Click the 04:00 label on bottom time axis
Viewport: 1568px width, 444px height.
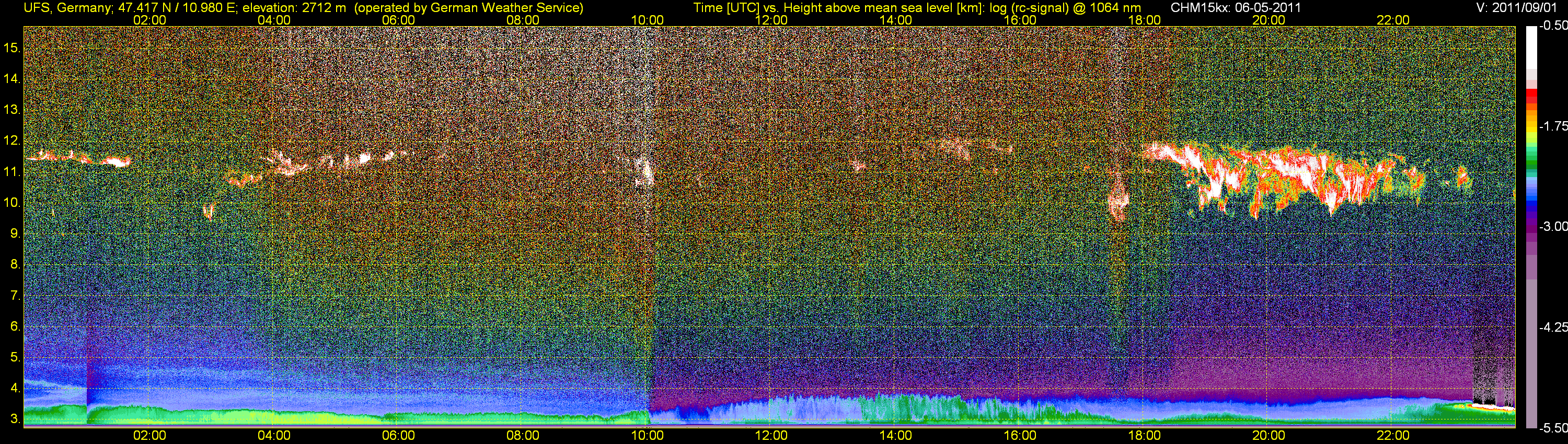click(x=274, y=436)
